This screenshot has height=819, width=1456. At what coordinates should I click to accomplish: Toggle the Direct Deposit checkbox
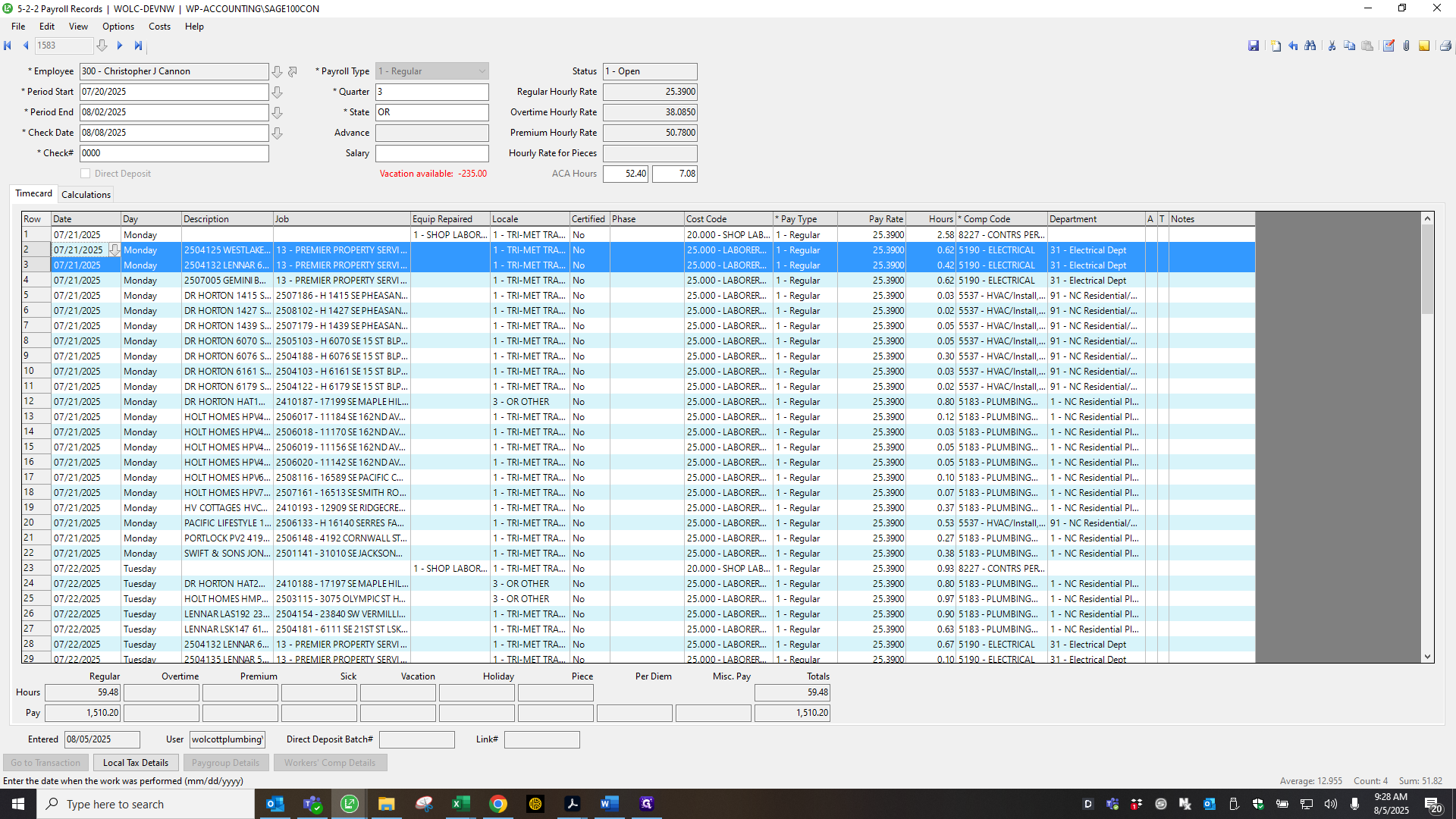(85, 174)
